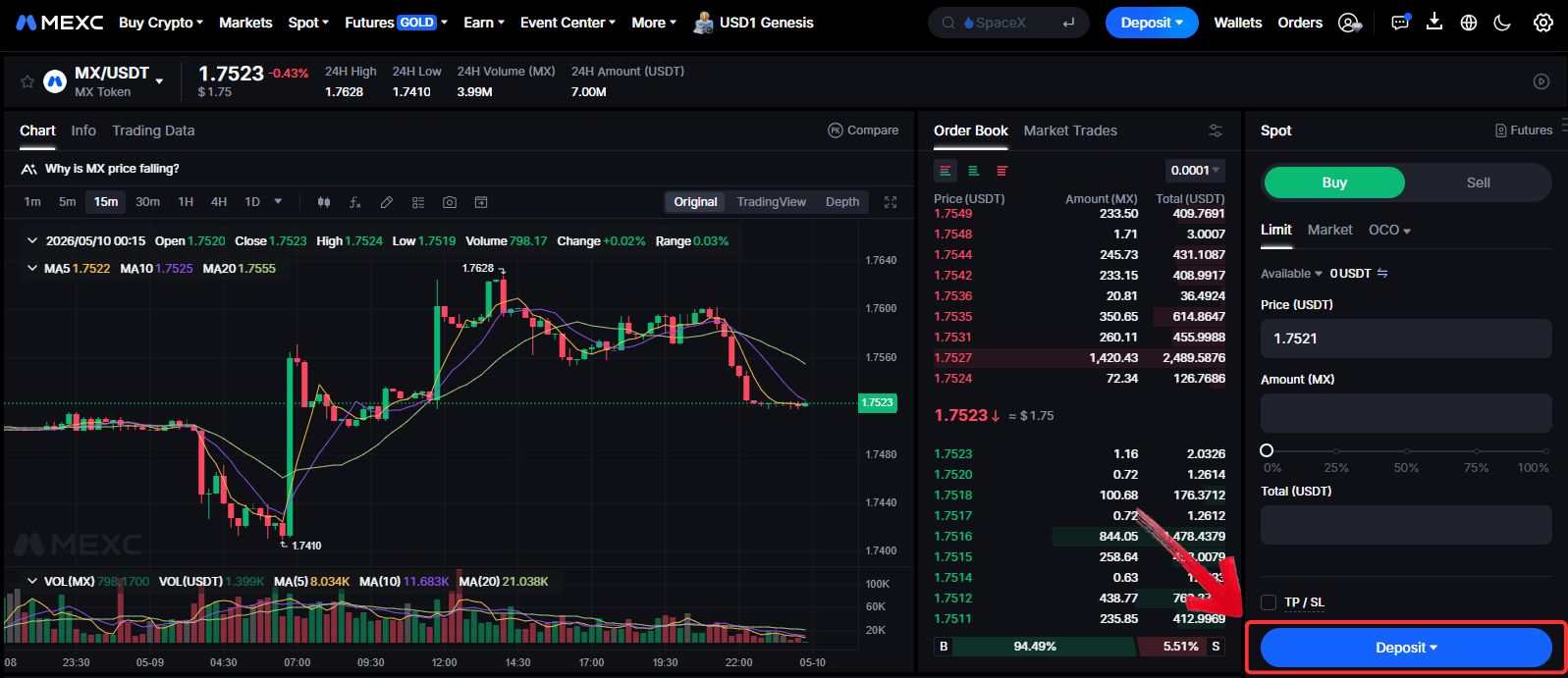1568x678 pixels.
Task: Open candlestick chart style icon
Action: tap(324, 202)
